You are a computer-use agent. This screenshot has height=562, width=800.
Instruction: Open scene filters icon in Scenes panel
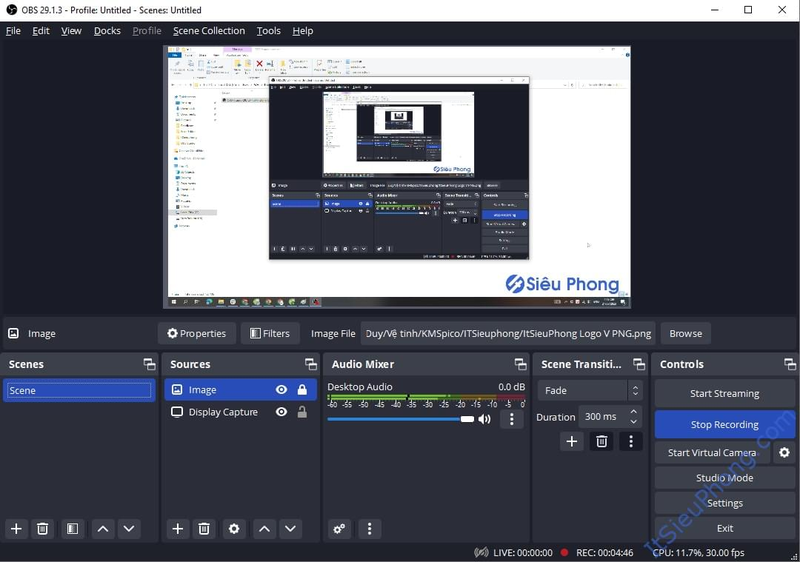coord(72,529)
